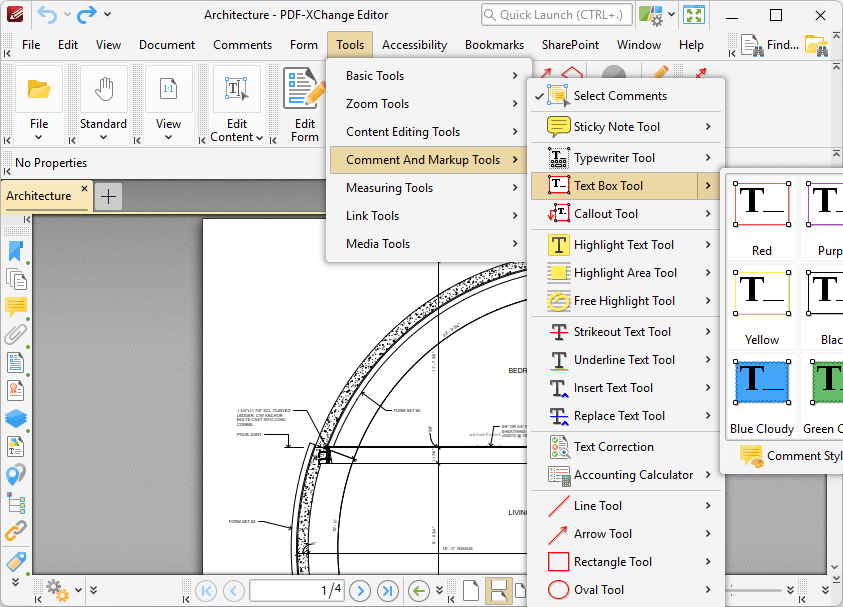Click the Sticky Note Tool icon
The image size is (843, 607).
pyautogui.click(x=559, y=127)
